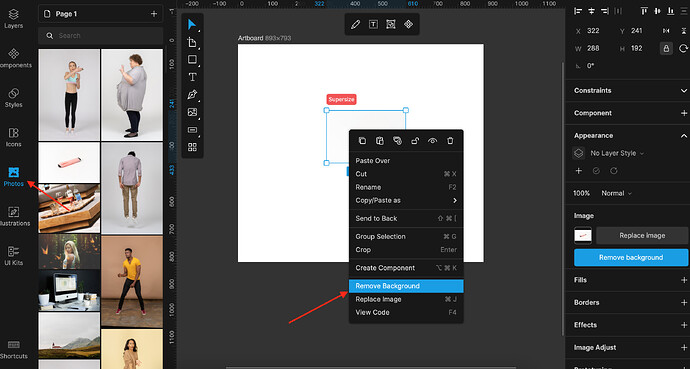Click the T text icon above artboard
This screenshot has height=369, width=690.
coord(373,25)
